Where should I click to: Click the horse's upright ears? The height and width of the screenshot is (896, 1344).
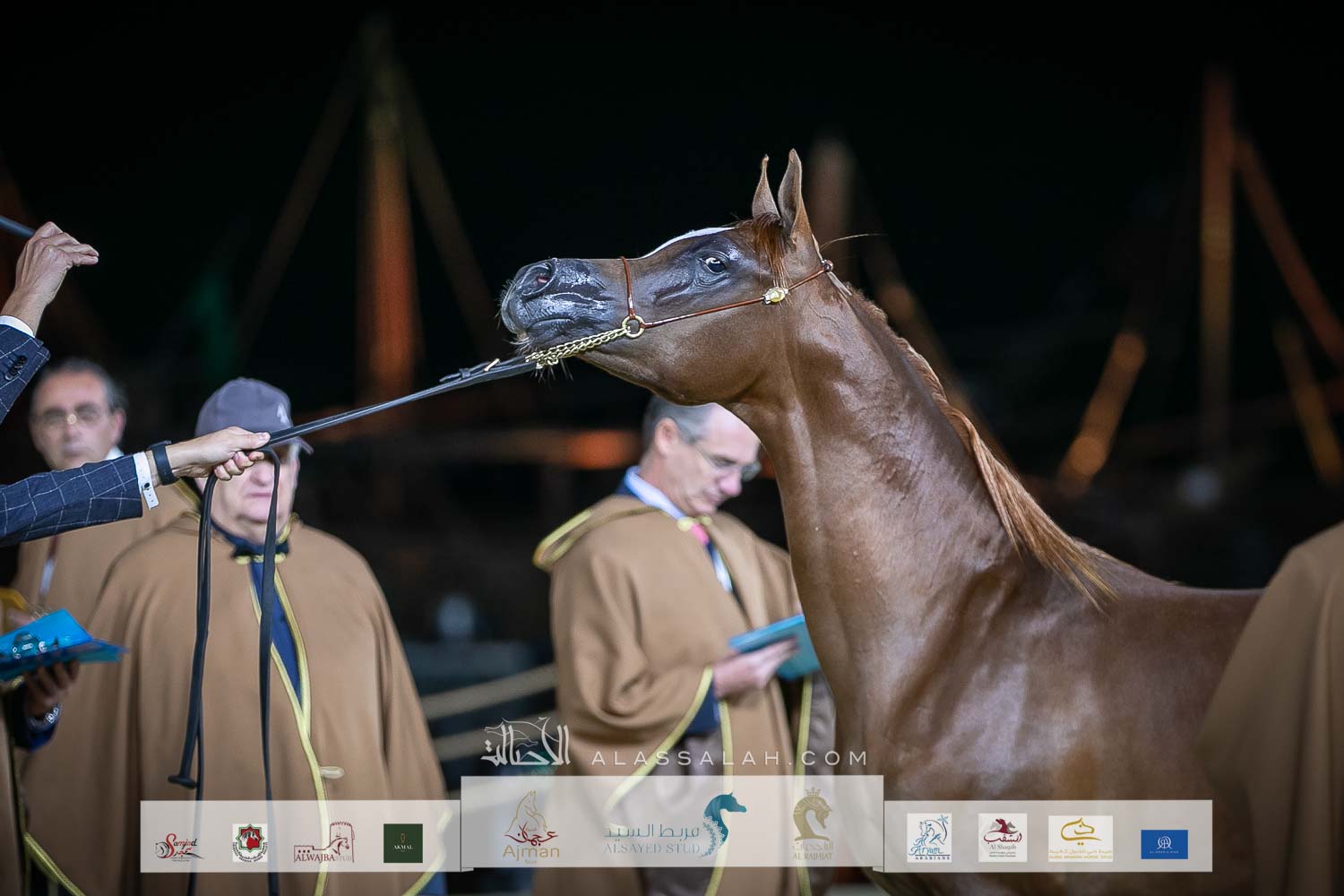pyautogui.click(x=780, y=189)
